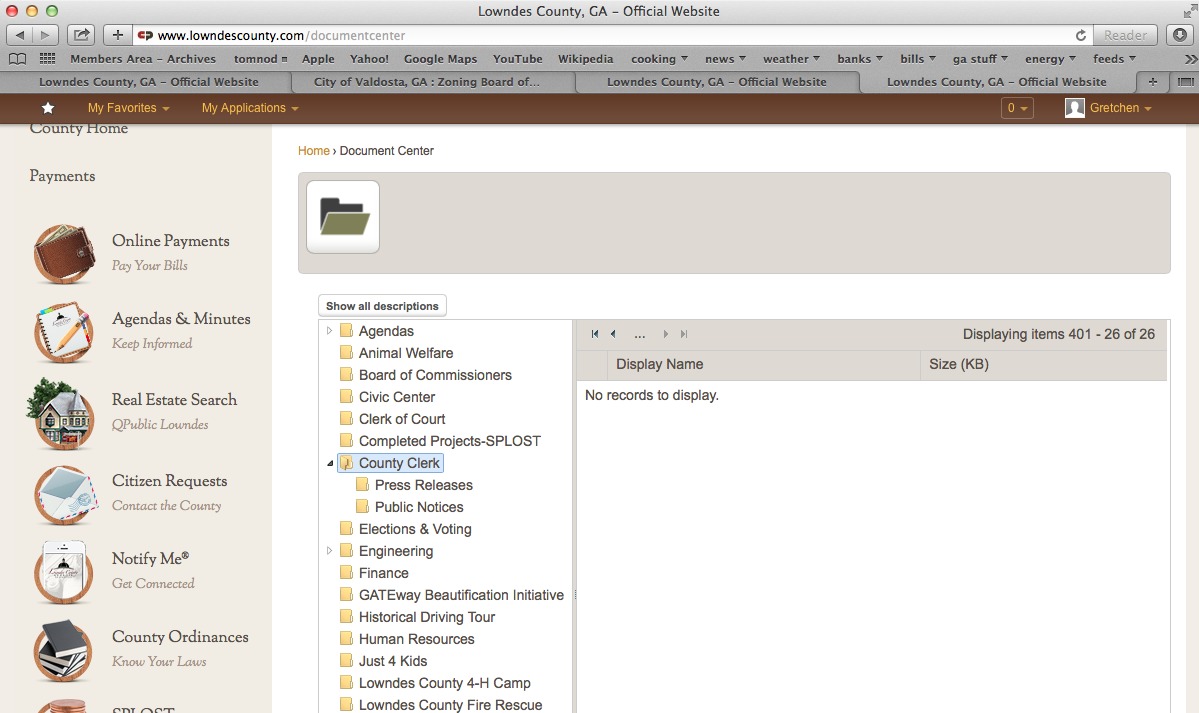1199x713 pixels.
Task: Select the Historical Driving Tour folder
Action: click(427, 617)
